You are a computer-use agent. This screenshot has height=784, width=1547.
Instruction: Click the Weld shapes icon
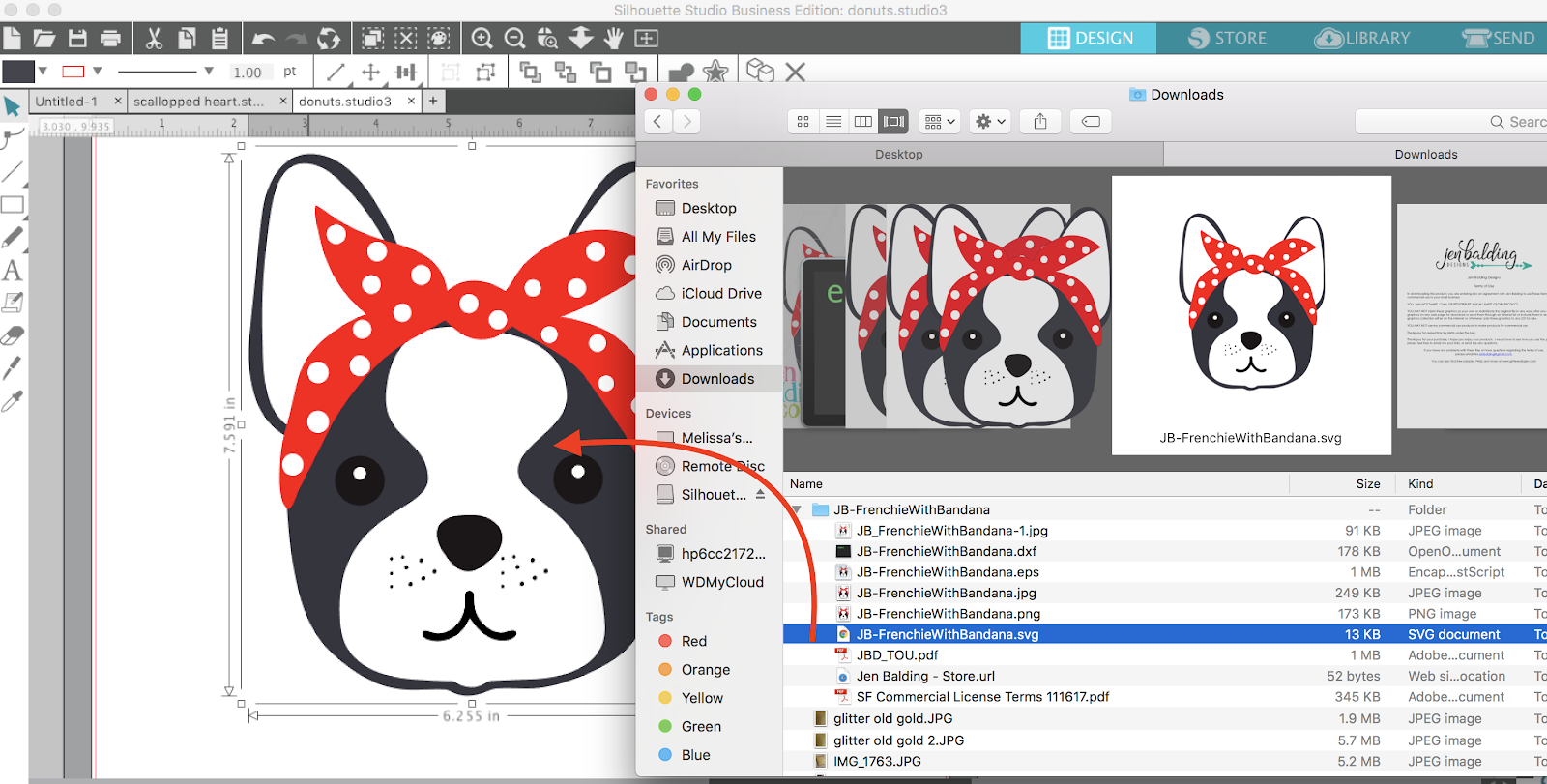[682, 73]
